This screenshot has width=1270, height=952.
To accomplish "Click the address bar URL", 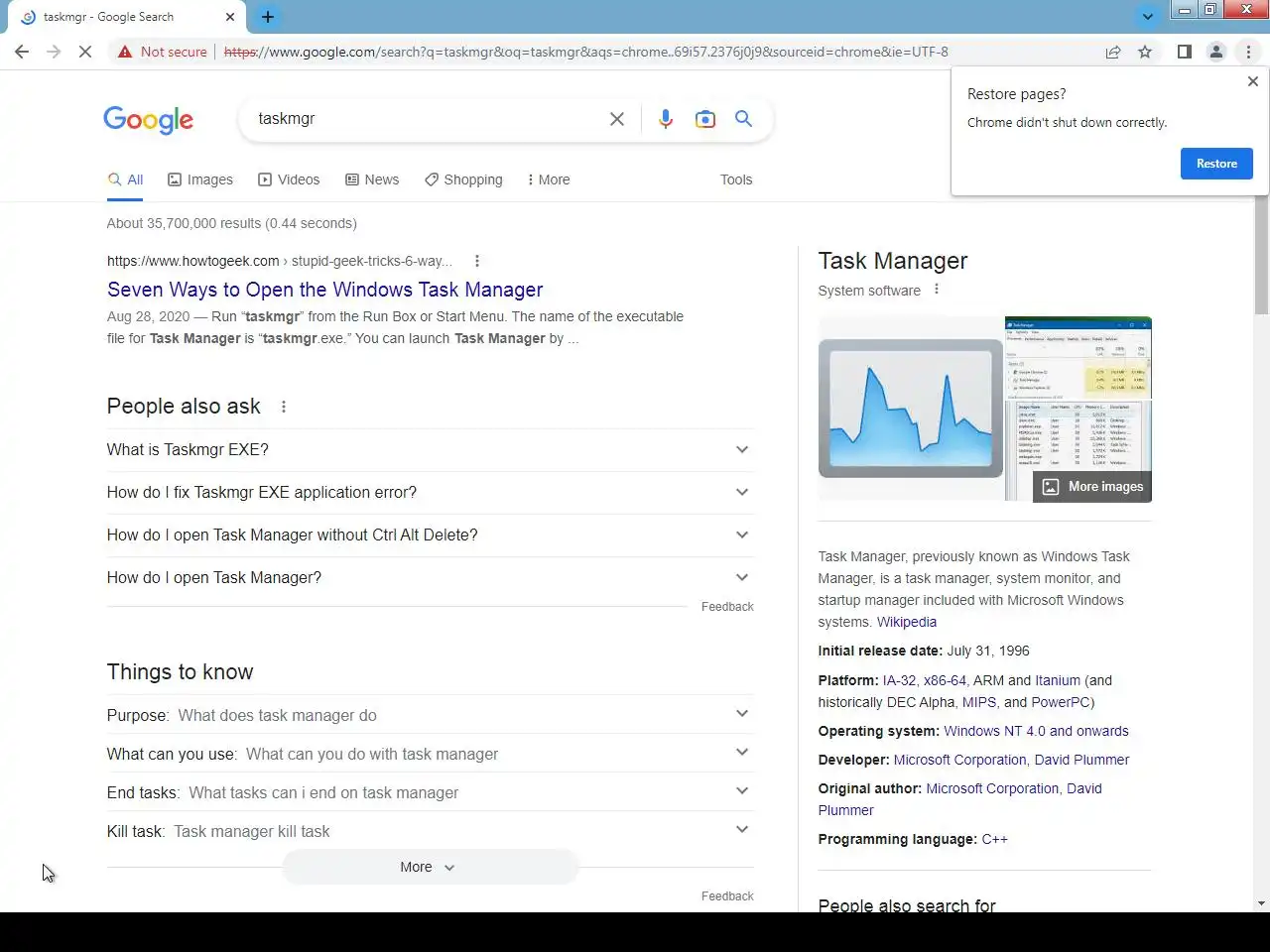I will click(585, 52).
